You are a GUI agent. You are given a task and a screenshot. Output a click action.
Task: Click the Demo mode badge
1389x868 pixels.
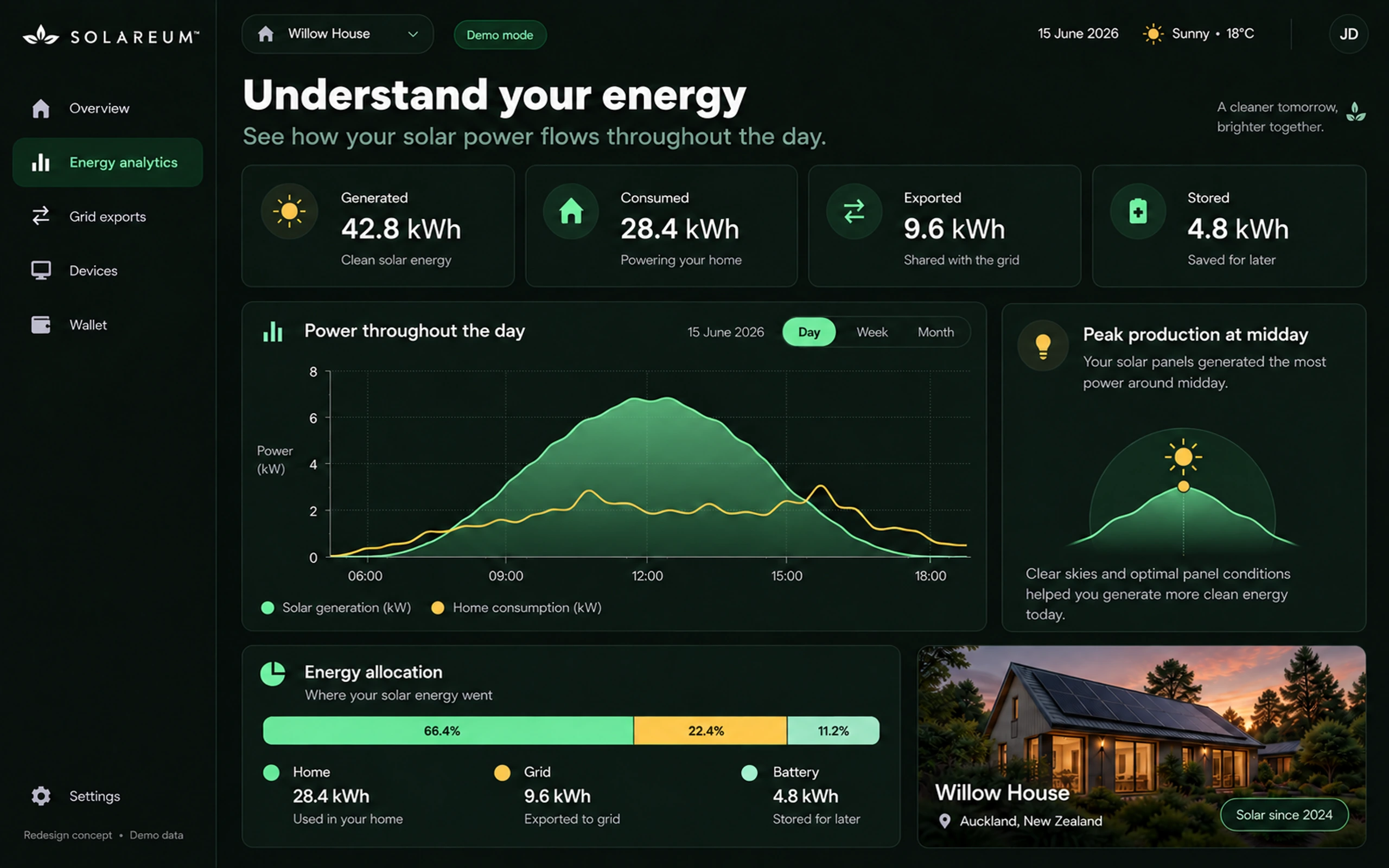point(500,35)
